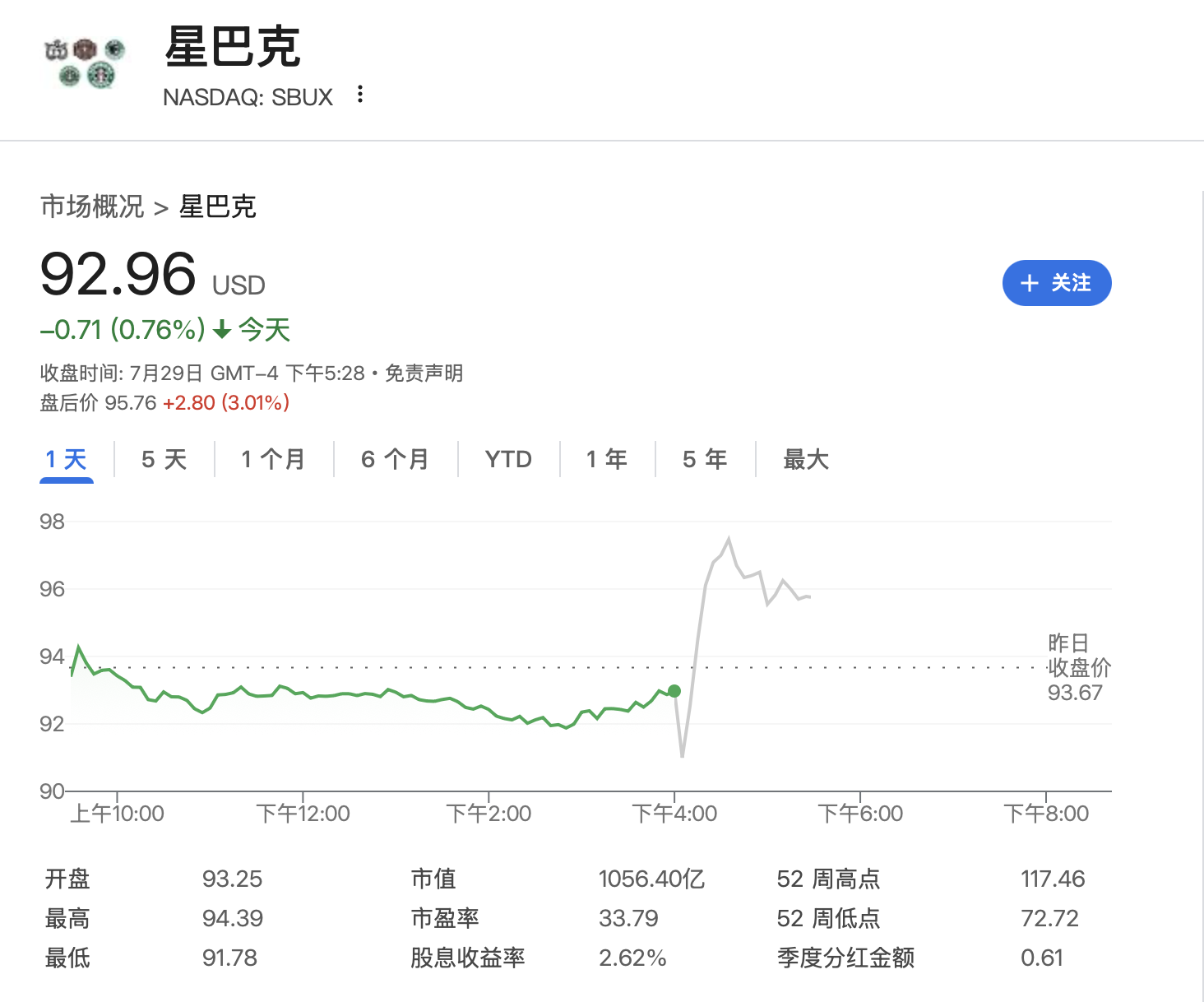1204x1002 pixels.
Task: Switch chart to the 1 年 range
Action: tap(607, 459)
